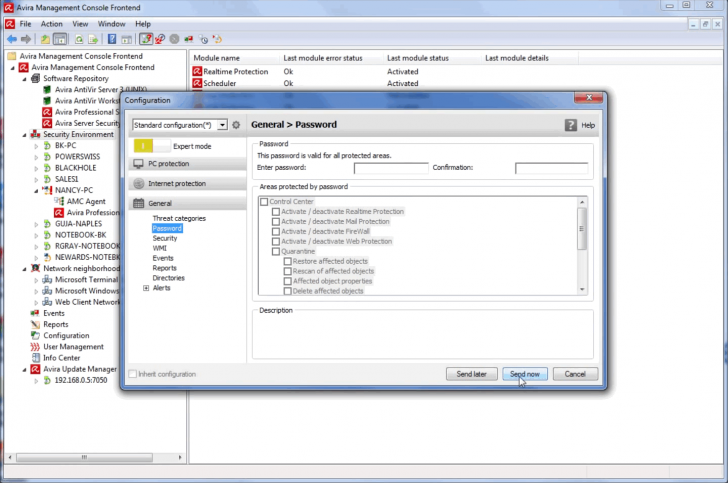Select the Events icon in the left tree

(x=35, y=313)
